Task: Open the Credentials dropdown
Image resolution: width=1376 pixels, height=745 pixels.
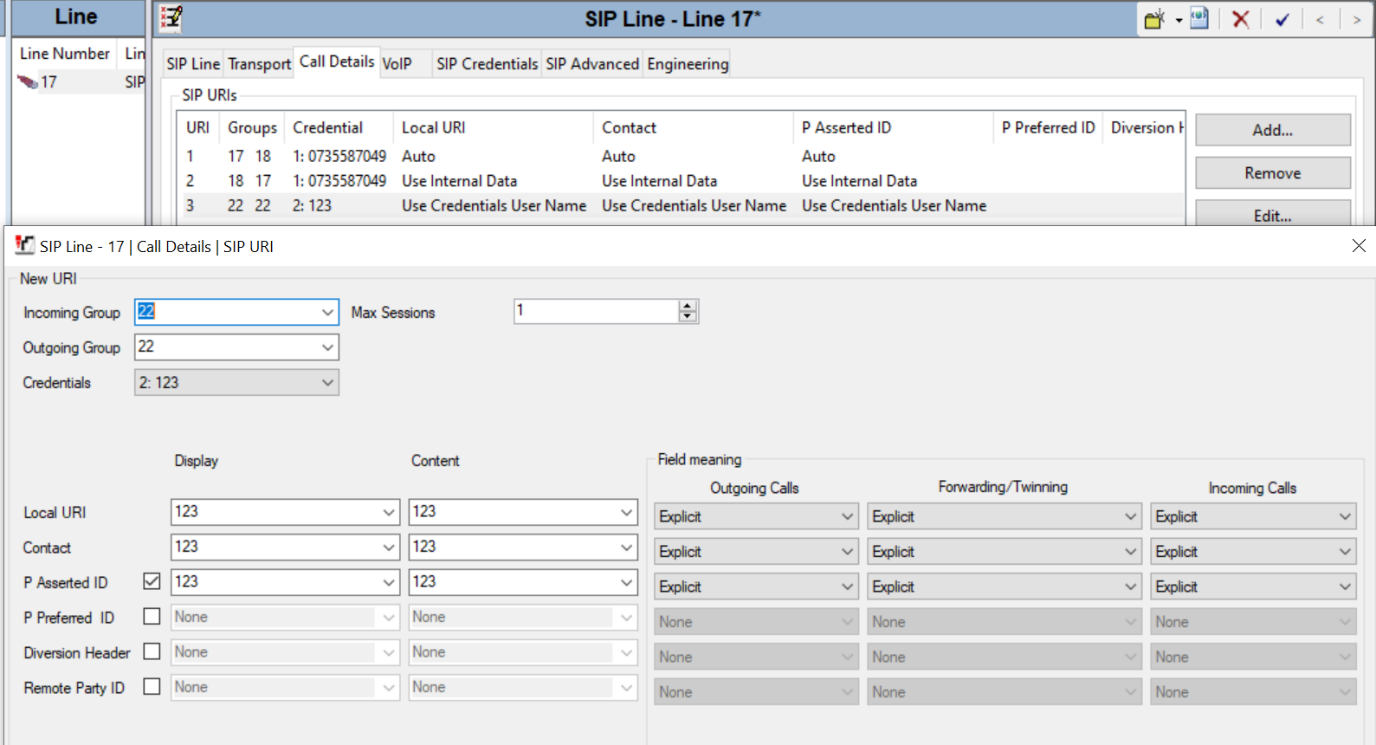Action: tap(328, 382)
